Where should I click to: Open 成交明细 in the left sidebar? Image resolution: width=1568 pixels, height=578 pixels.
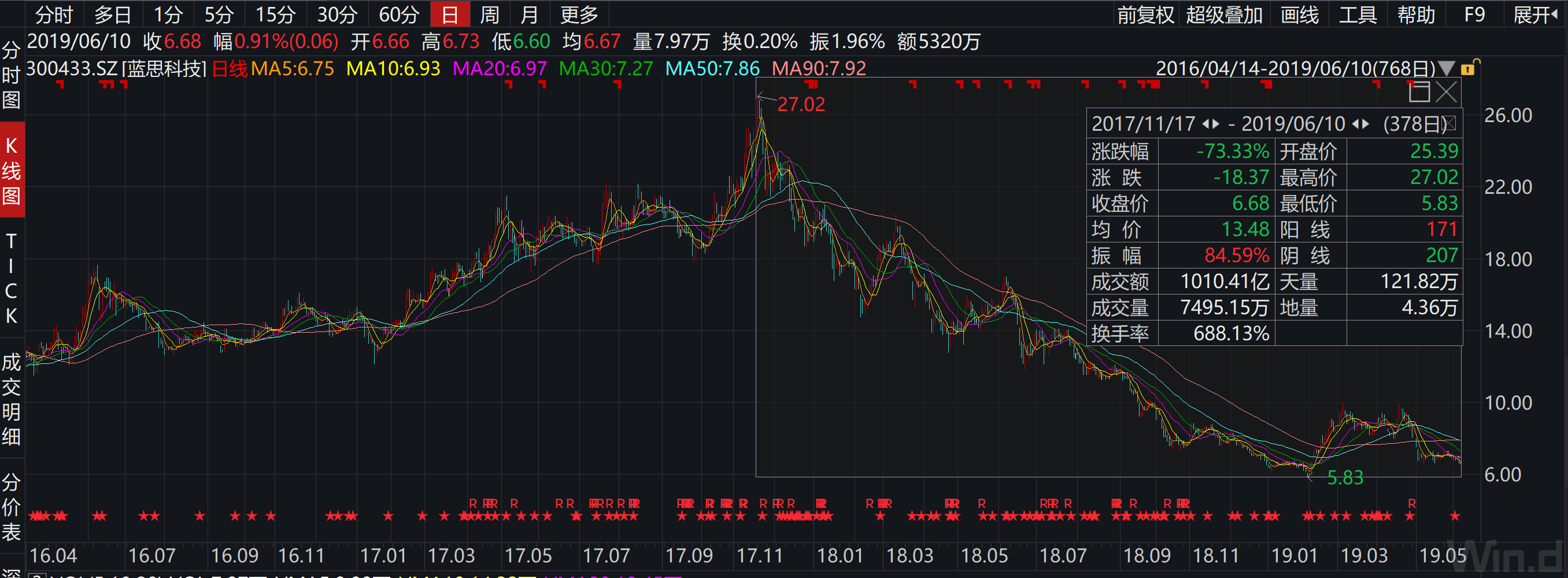pos(12,399)
